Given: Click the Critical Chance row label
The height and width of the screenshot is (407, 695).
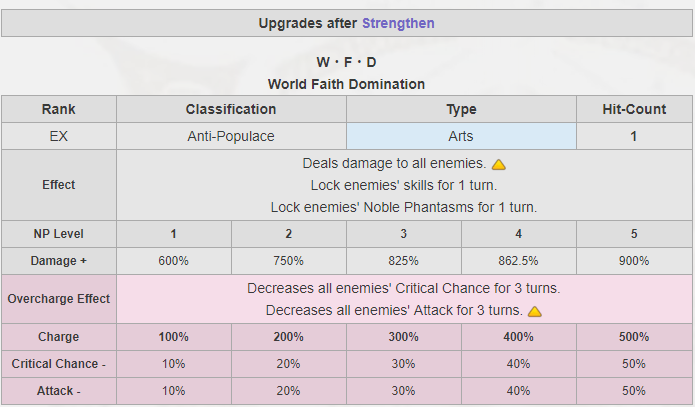Looking at the screenshot, I should click(59, 364).
